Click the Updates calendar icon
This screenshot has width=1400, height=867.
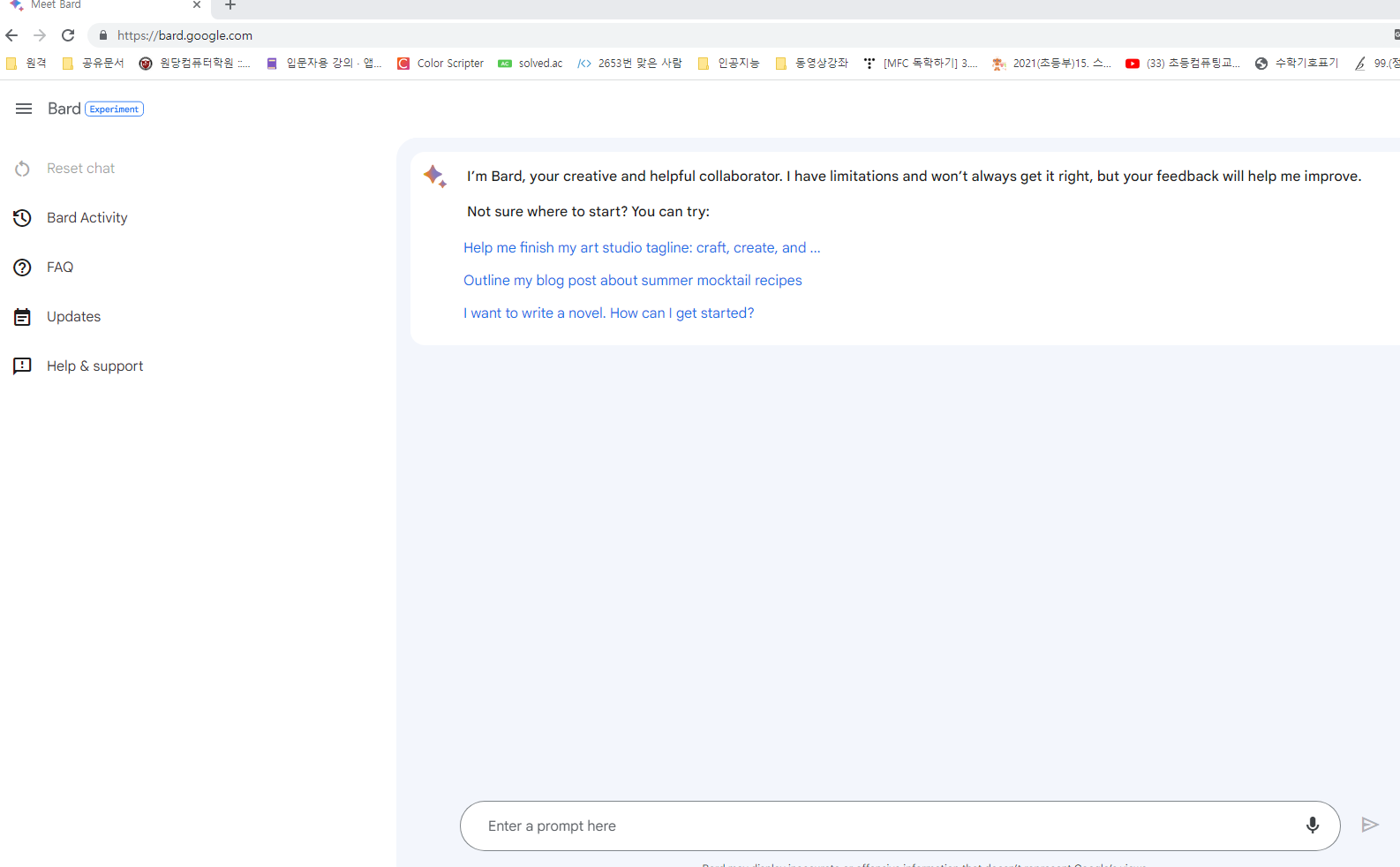(23, 317)
